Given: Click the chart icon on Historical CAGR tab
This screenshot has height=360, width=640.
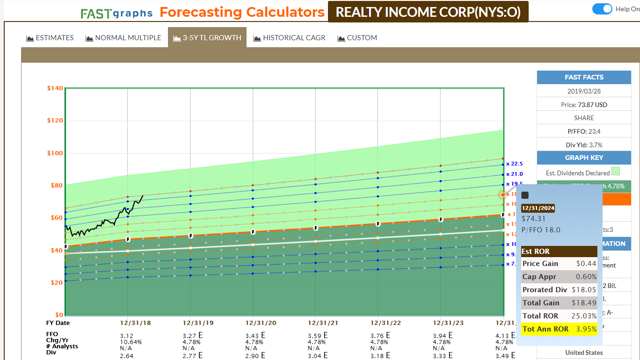Looking at the screenshot, I should point(257,38).
